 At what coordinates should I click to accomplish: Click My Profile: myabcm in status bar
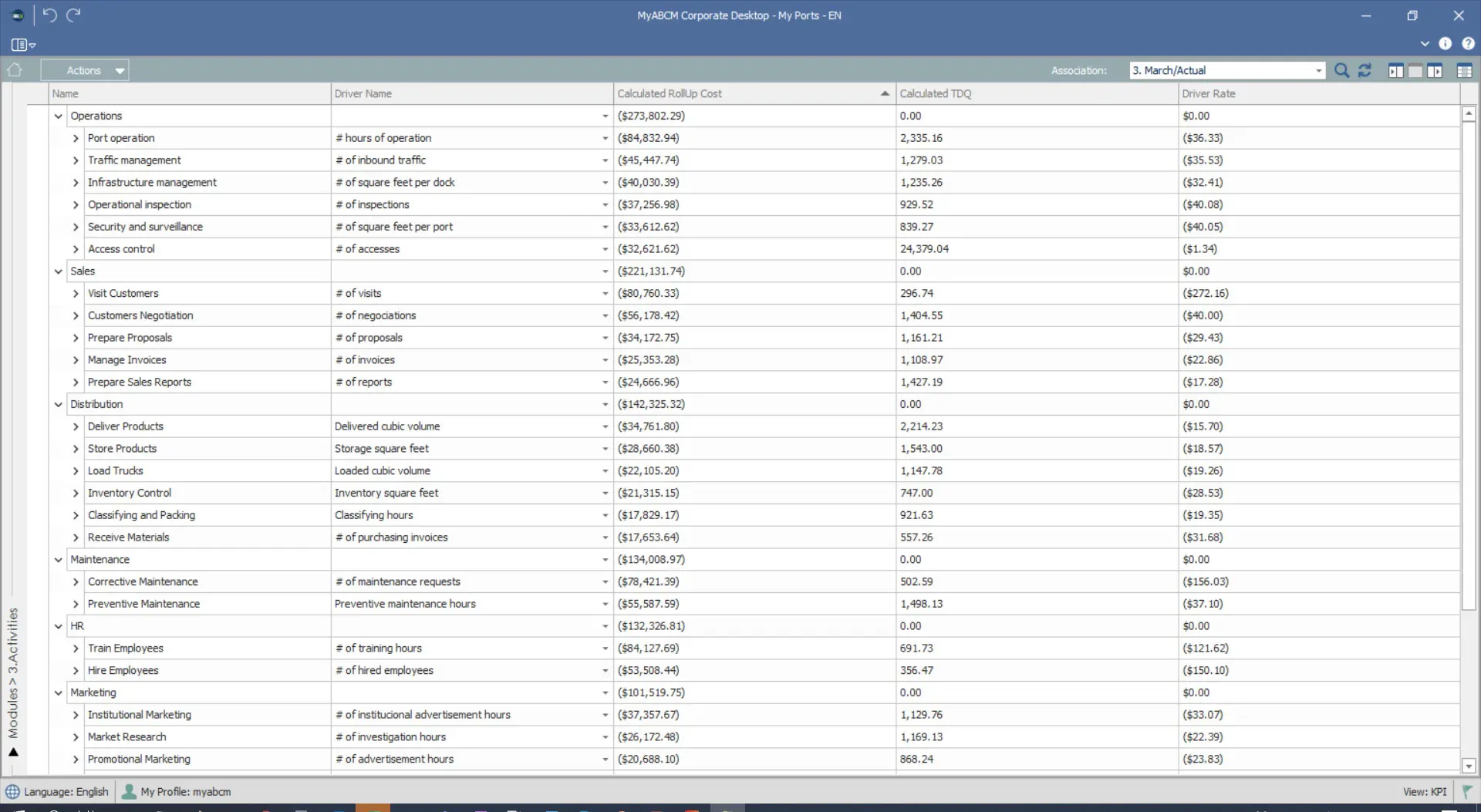(177, 791)
